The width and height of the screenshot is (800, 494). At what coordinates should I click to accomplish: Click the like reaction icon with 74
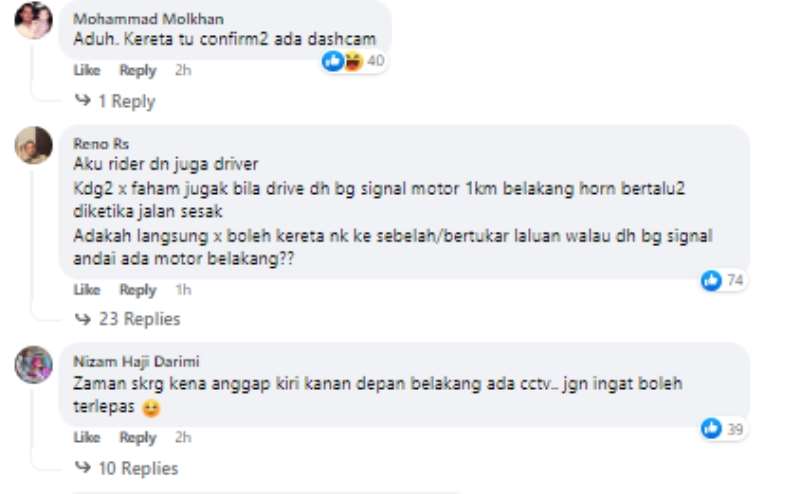tap(711, 280)
